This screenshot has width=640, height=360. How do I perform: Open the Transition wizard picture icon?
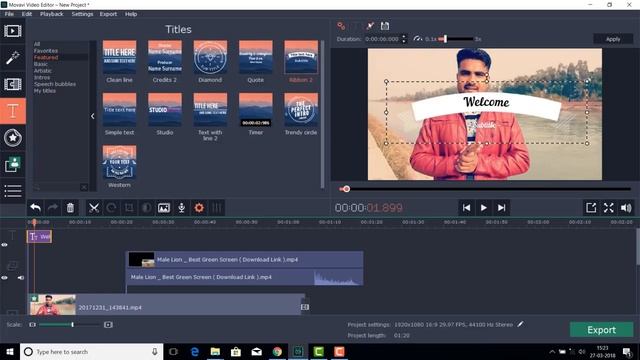(x=164, y=208)
